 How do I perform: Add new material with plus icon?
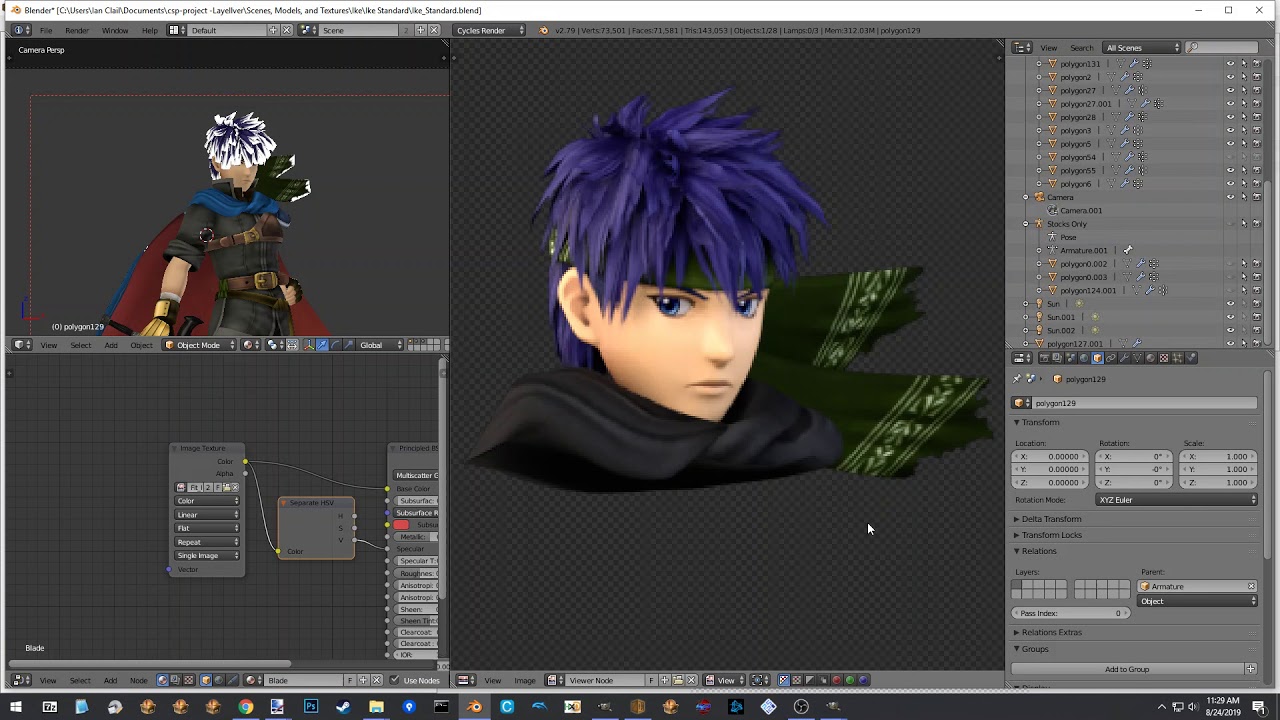point(363,681)
